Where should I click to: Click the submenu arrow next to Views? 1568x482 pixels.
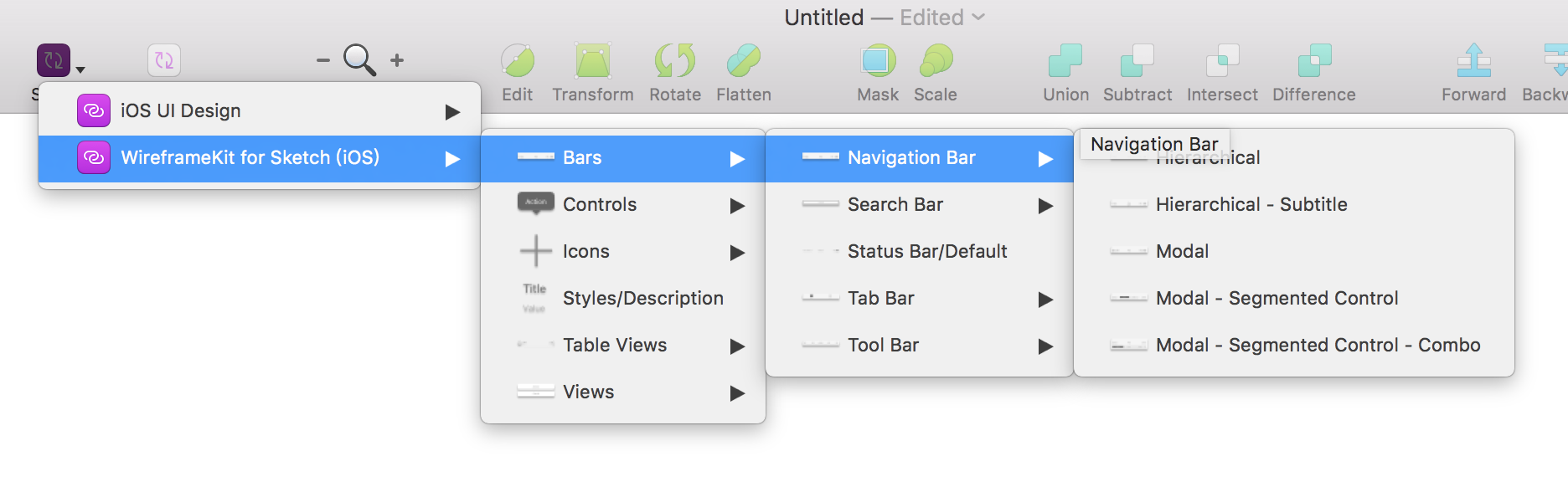pyautogui.click(x=737, y=393)
